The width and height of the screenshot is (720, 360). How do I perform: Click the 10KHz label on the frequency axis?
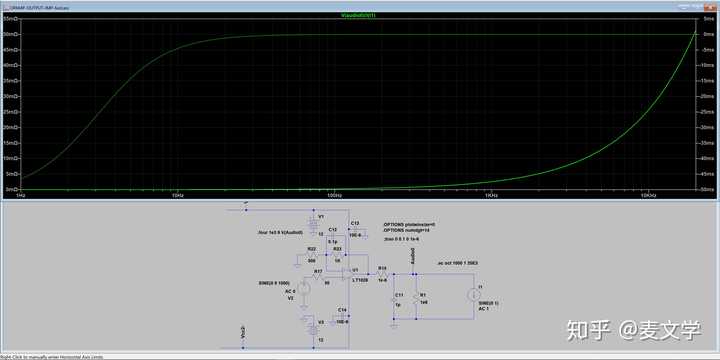649,195
